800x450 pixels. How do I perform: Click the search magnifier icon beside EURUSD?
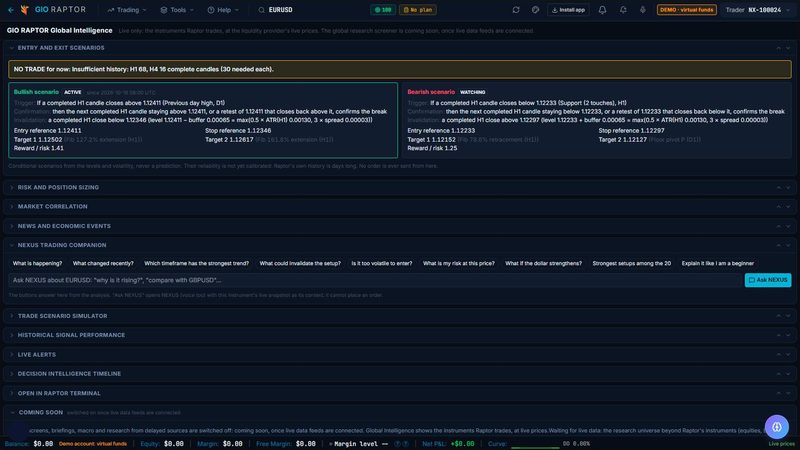pyautogui.click(x=261, y=10)
